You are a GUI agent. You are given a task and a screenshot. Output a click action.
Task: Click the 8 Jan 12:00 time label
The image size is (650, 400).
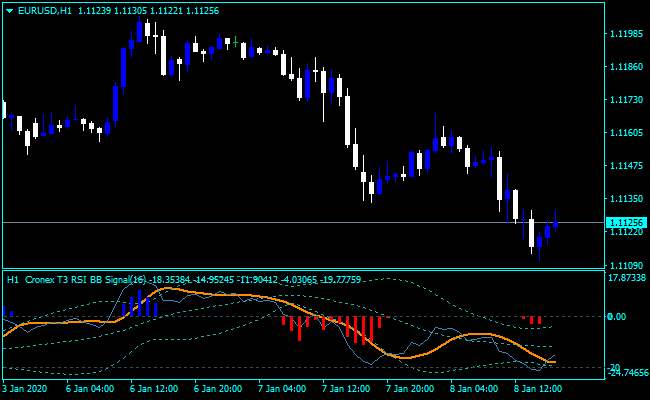[x=538, y=389]
